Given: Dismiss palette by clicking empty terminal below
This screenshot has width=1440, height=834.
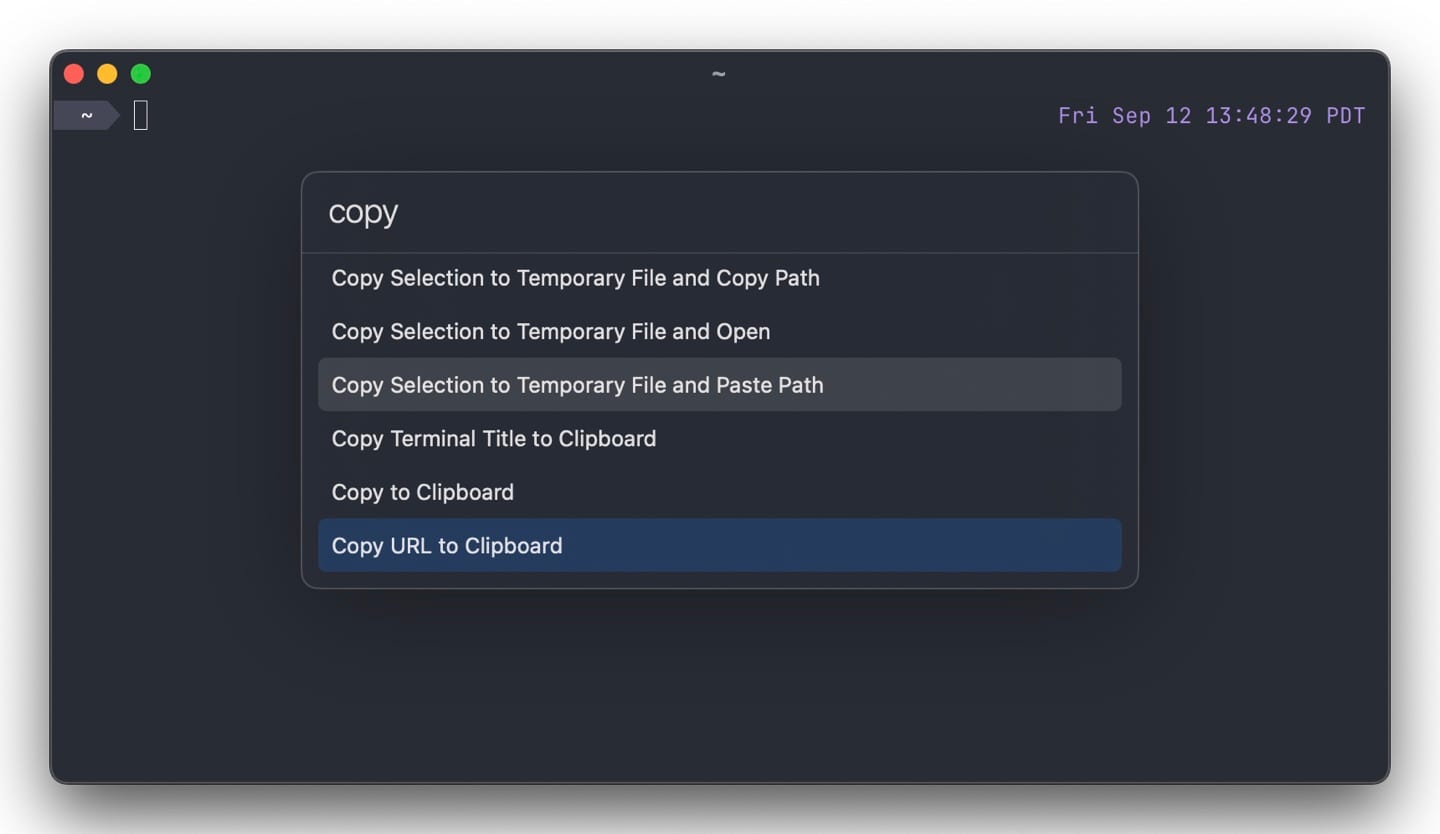Looking at the screenshot, I should [719, 690].
